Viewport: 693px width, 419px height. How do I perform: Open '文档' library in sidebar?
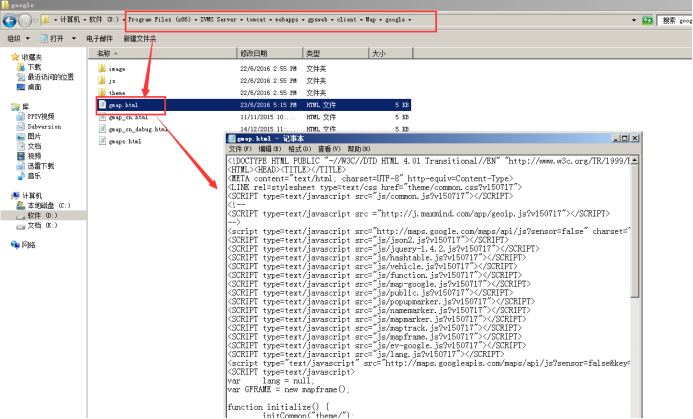pyautogui.click(x=29, y=146)
